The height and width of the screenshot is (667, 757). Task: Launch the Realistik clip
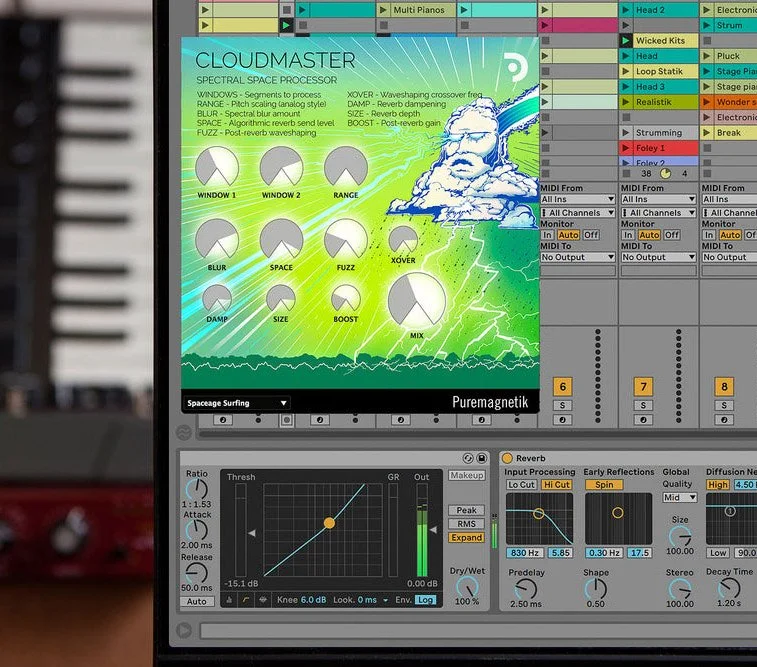tap(626, 102)
